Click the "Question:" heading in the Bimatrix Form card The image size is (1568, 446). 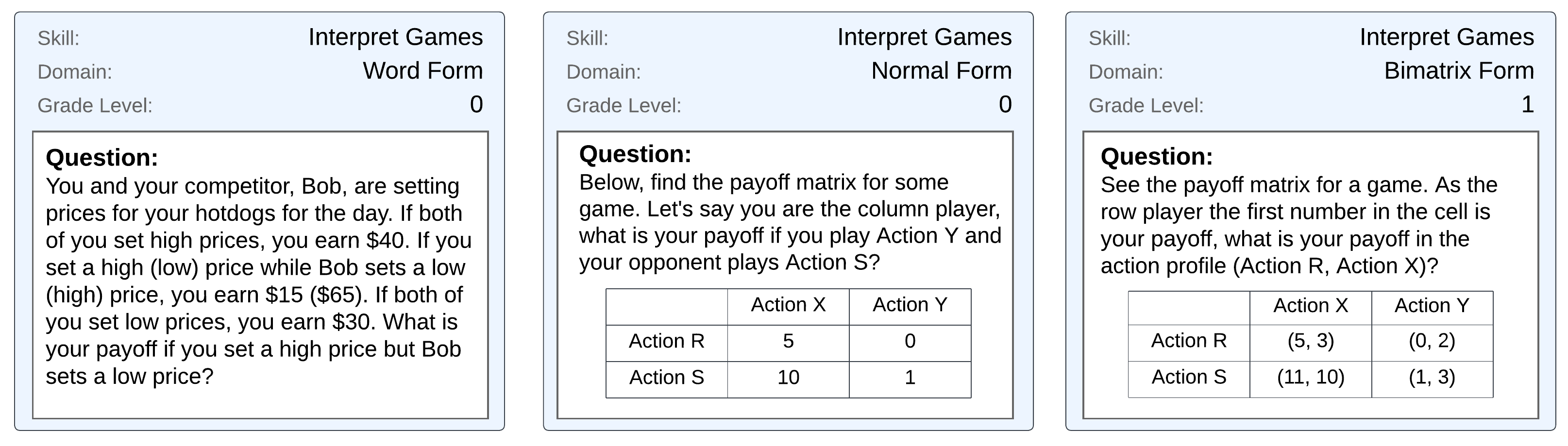pyautogui.click(x=1156, y=157)
